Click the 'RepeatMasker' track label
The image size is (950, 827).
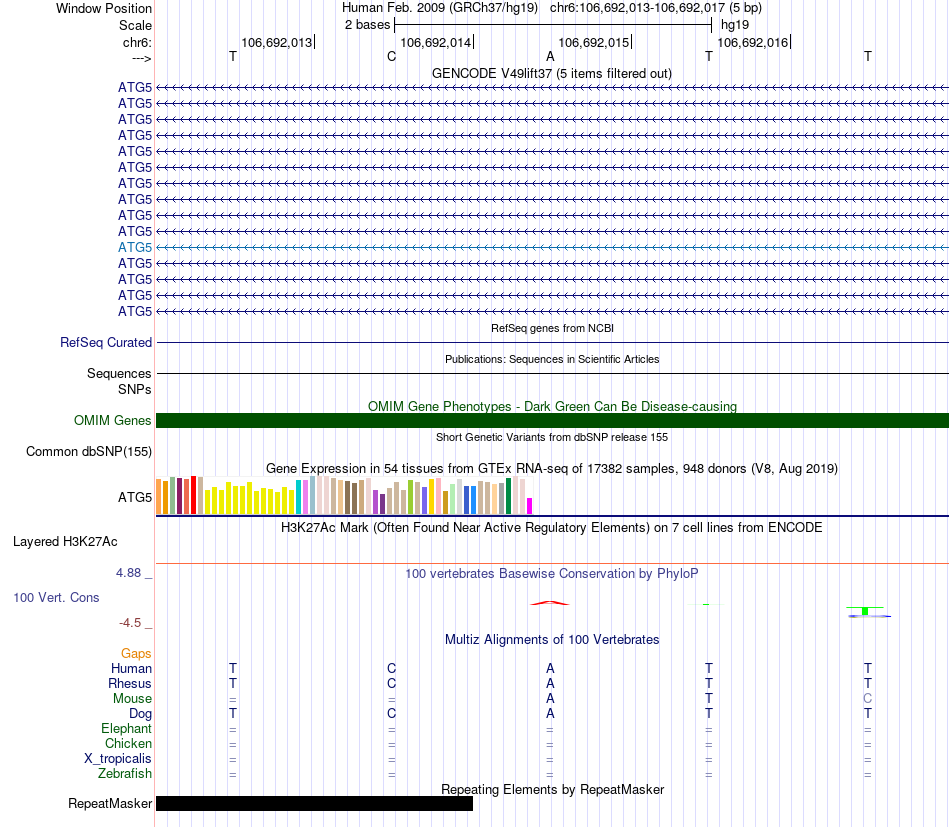coord(110,803)
